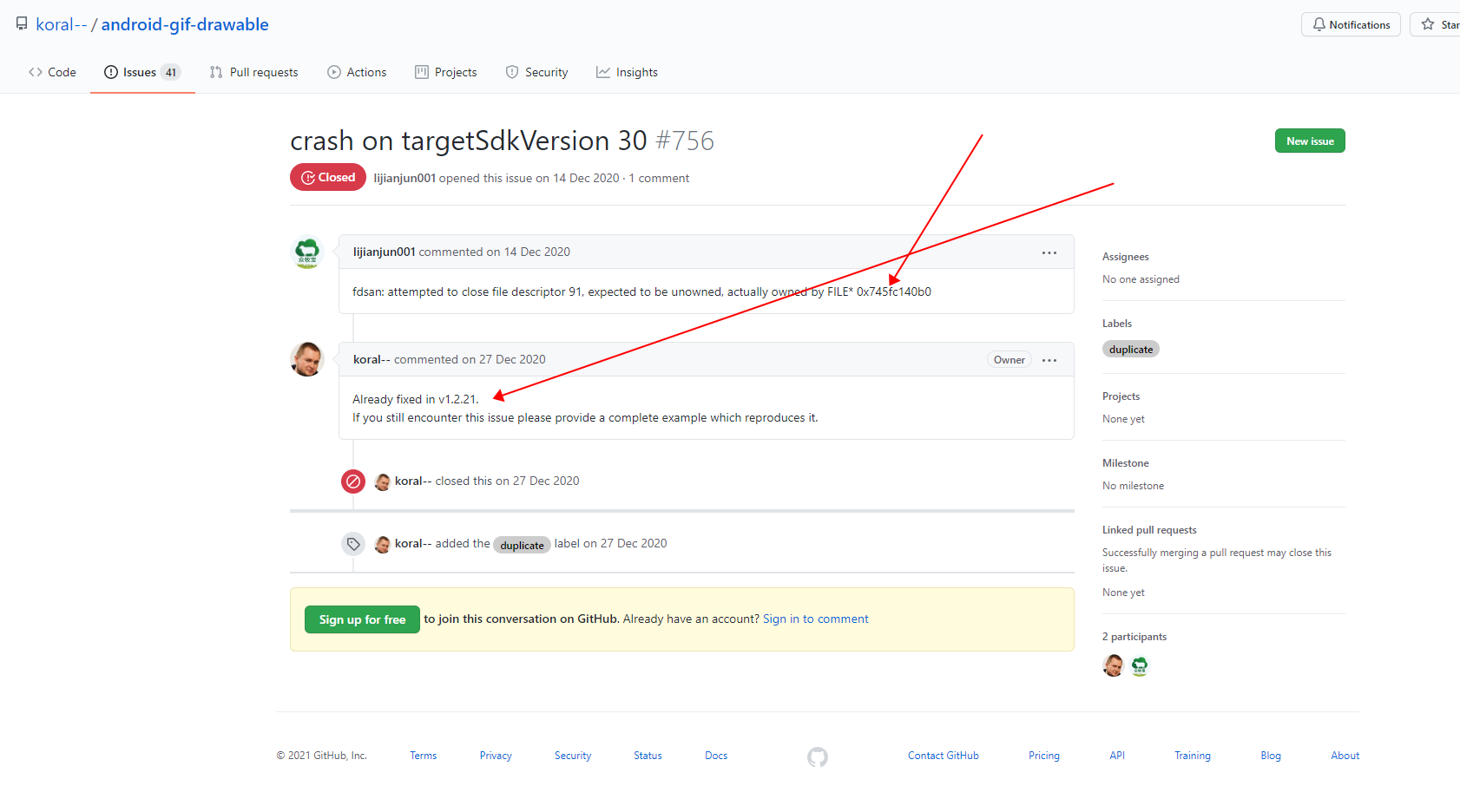Open the About footer link

coord(1345,756)
